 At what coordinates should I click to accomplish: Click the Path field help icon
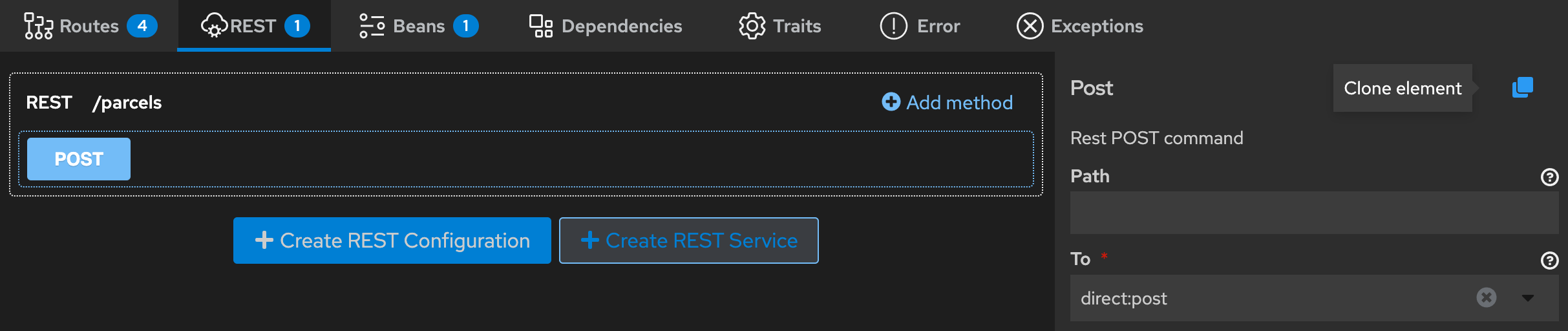click(1549, 177)
